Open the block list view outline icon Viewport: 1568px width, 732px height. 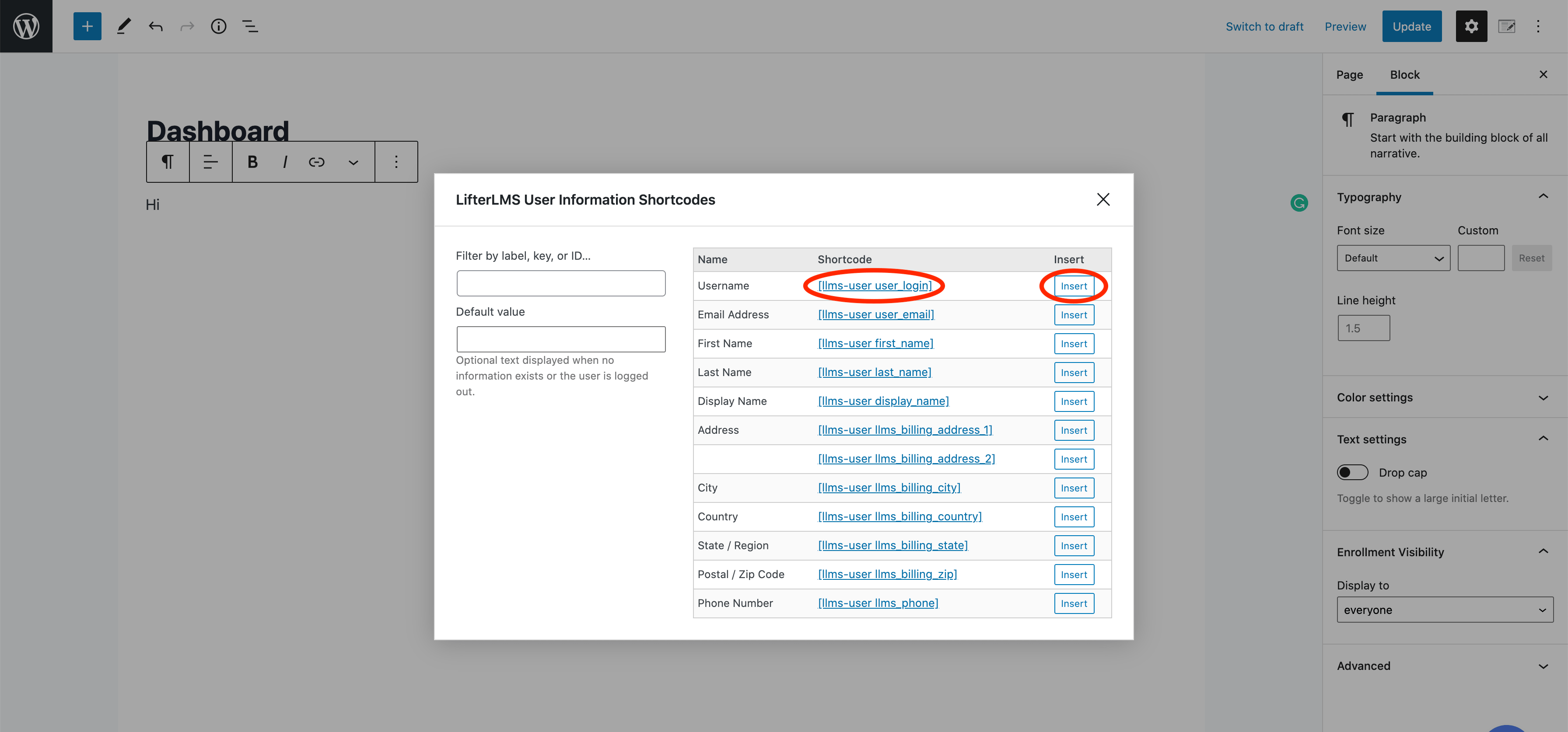point(250,26)
